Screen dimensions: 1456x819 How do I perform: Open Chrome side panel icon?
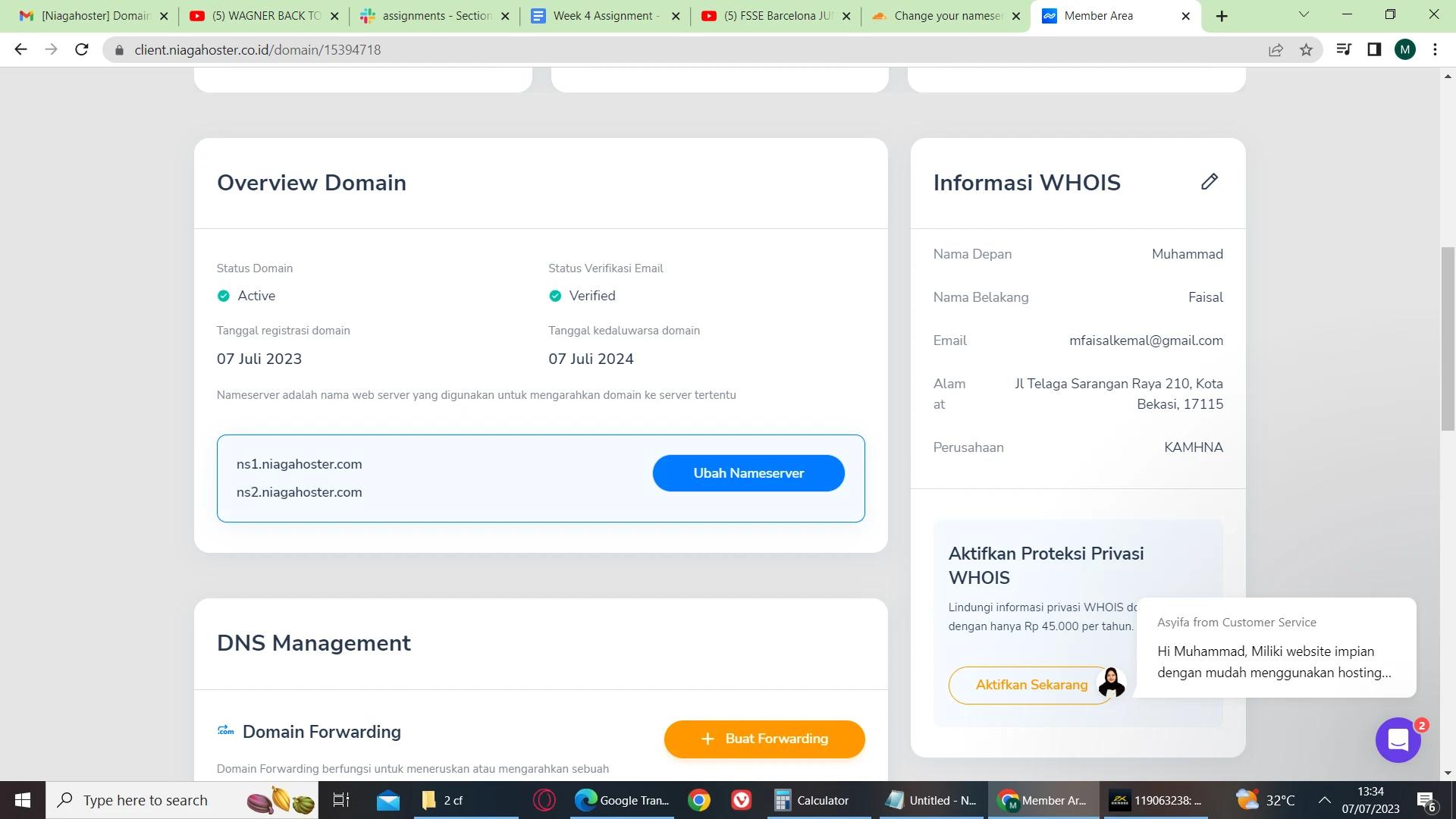point(1374,50)
